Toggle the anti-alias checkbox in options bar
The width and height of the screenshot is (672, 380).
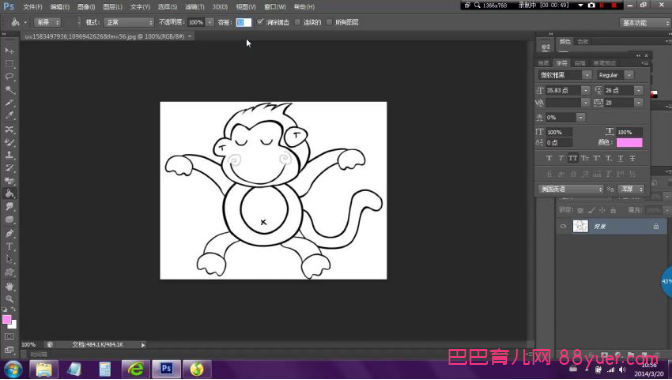[x=260, y=22]
